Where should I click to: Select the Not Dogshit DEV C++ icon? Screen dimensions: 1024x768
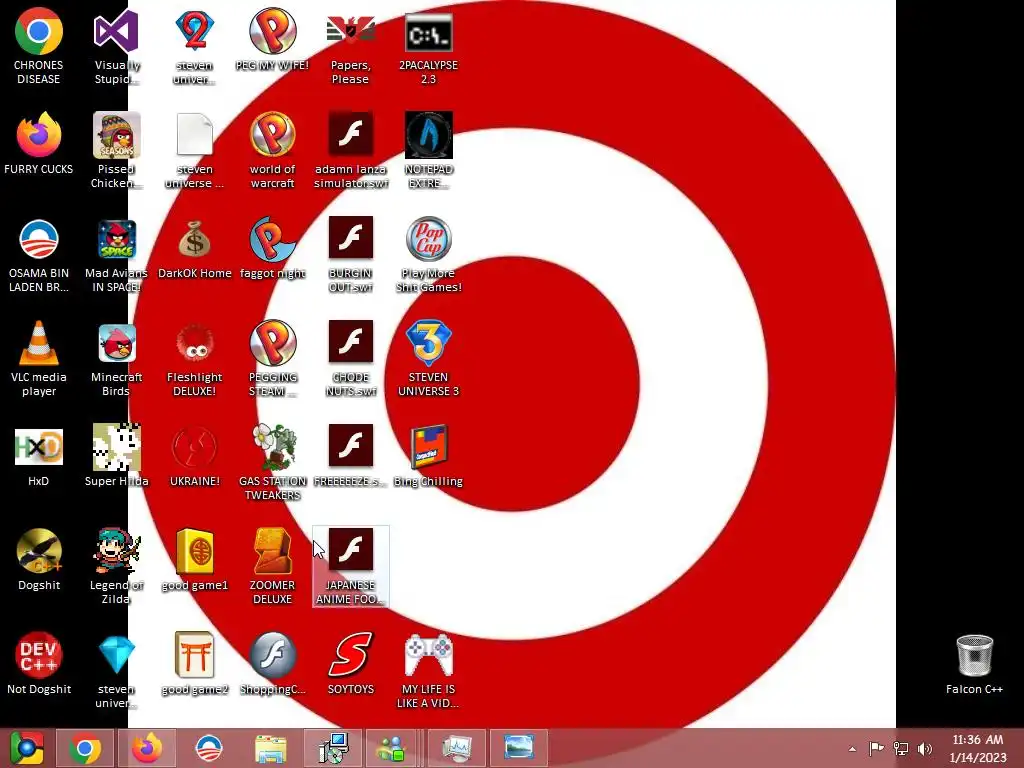pos(39,665)
